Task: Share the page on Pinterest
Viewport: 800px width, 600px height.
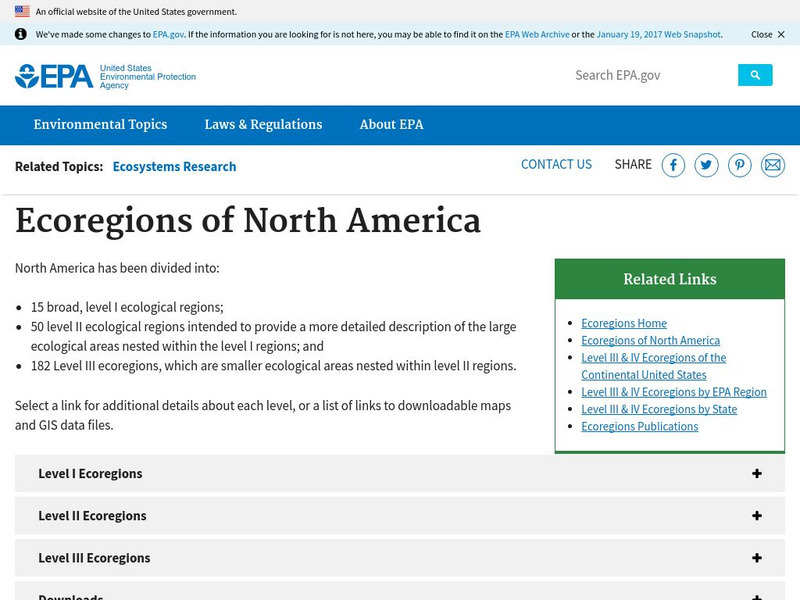Action: tap(740, 165)
